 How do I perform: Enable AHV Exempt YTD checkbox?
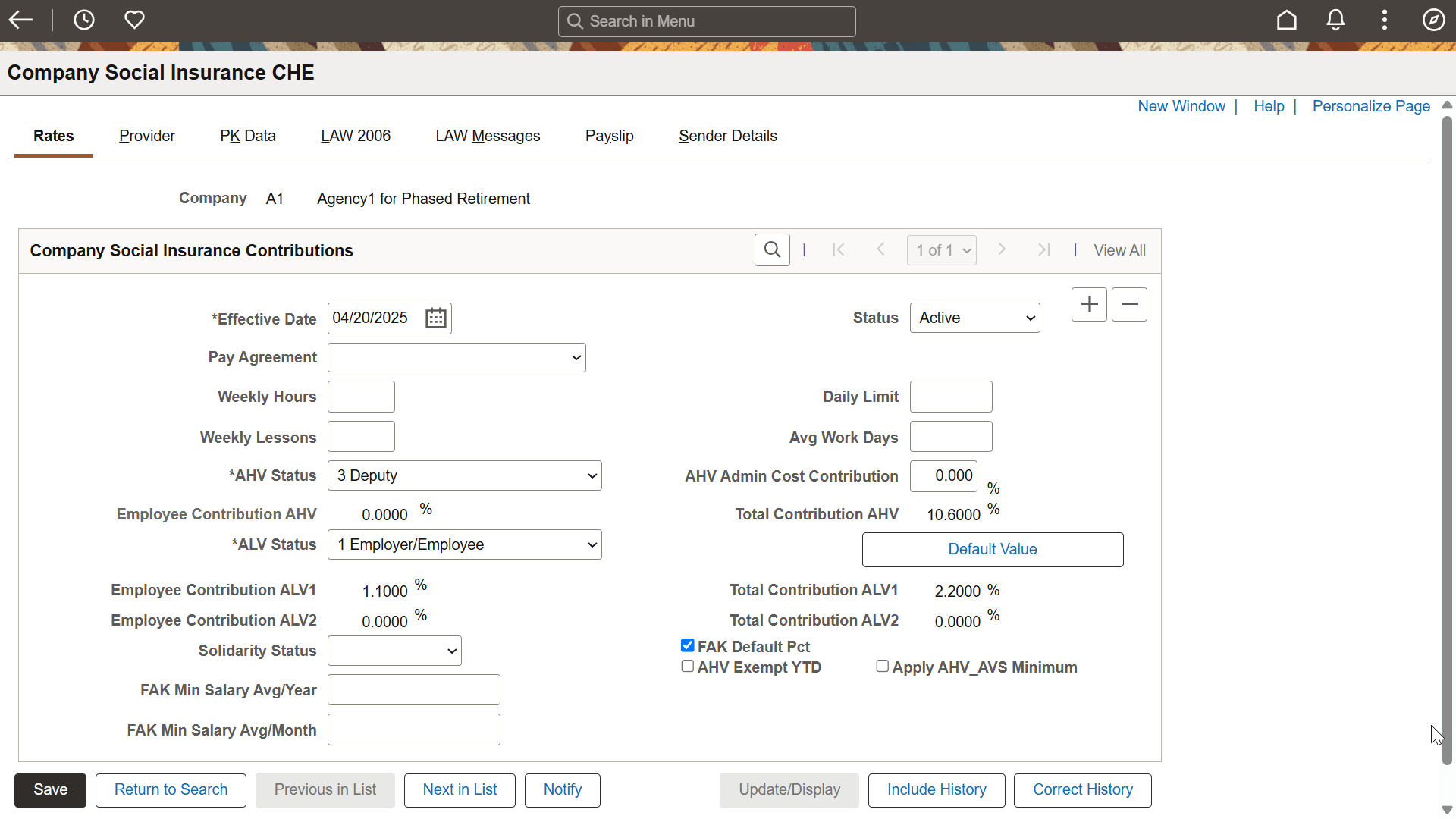pos(688,667)
